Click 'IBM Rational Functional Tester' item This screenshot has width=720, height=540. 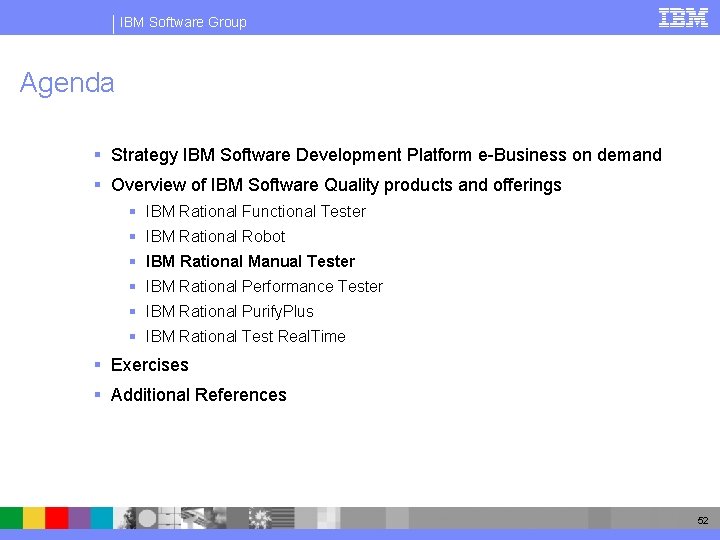pos(256,212)
